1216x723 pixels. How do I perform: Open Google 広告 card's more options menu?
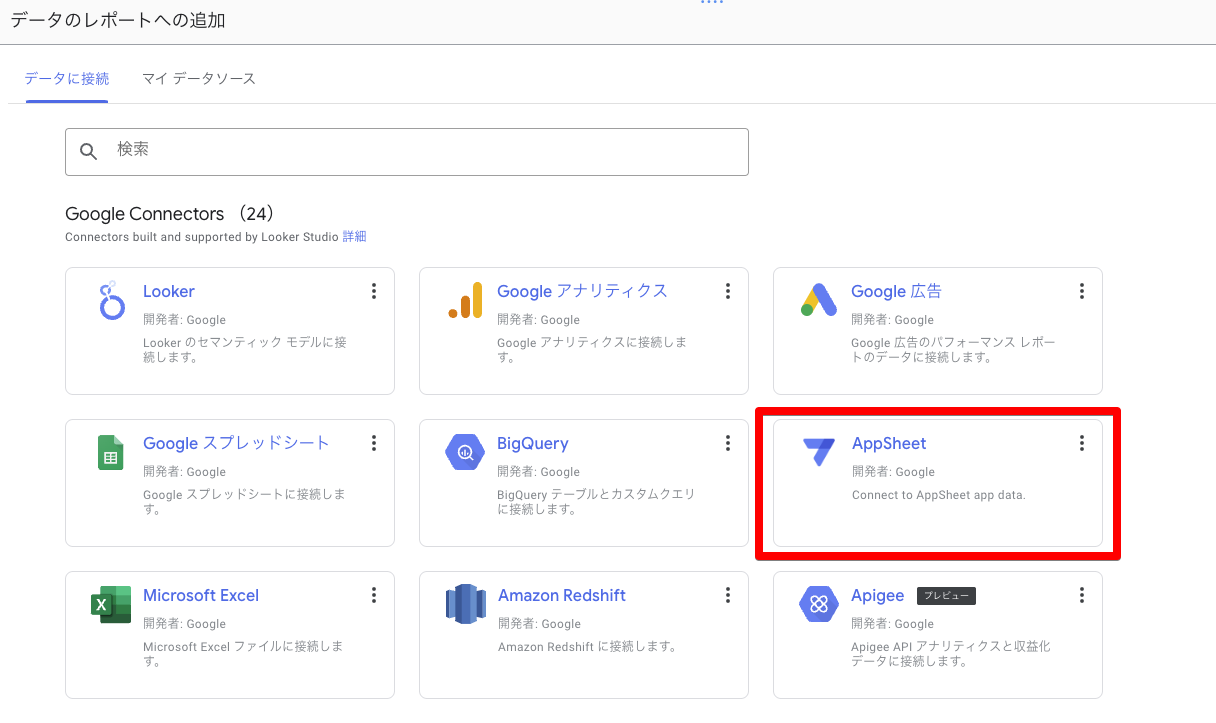[x=1082, y=291]
